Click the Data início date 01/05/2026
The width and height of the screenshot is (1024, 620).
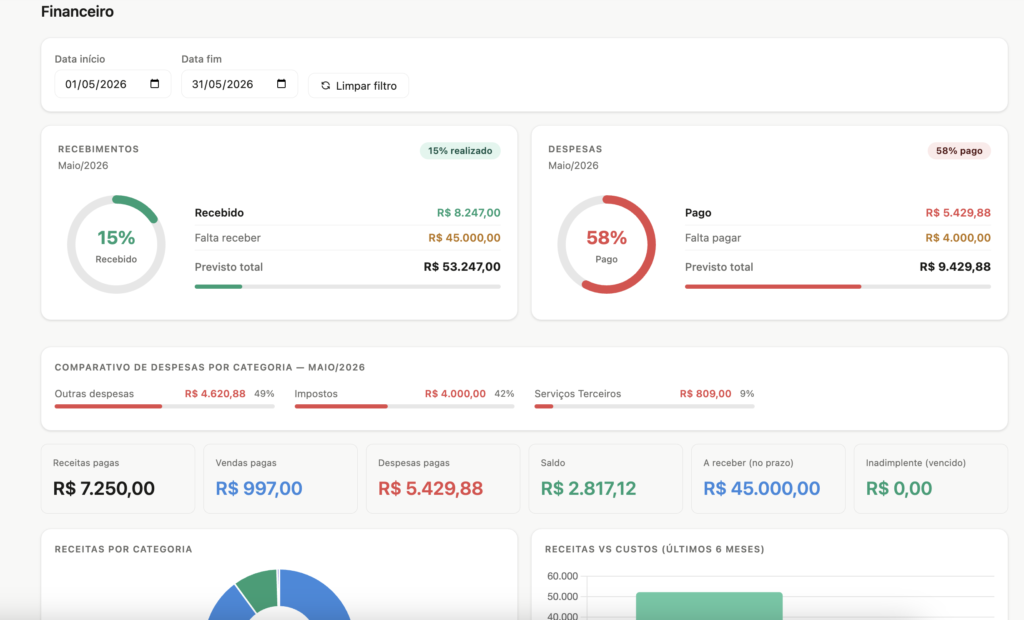(x=95, y=84)
